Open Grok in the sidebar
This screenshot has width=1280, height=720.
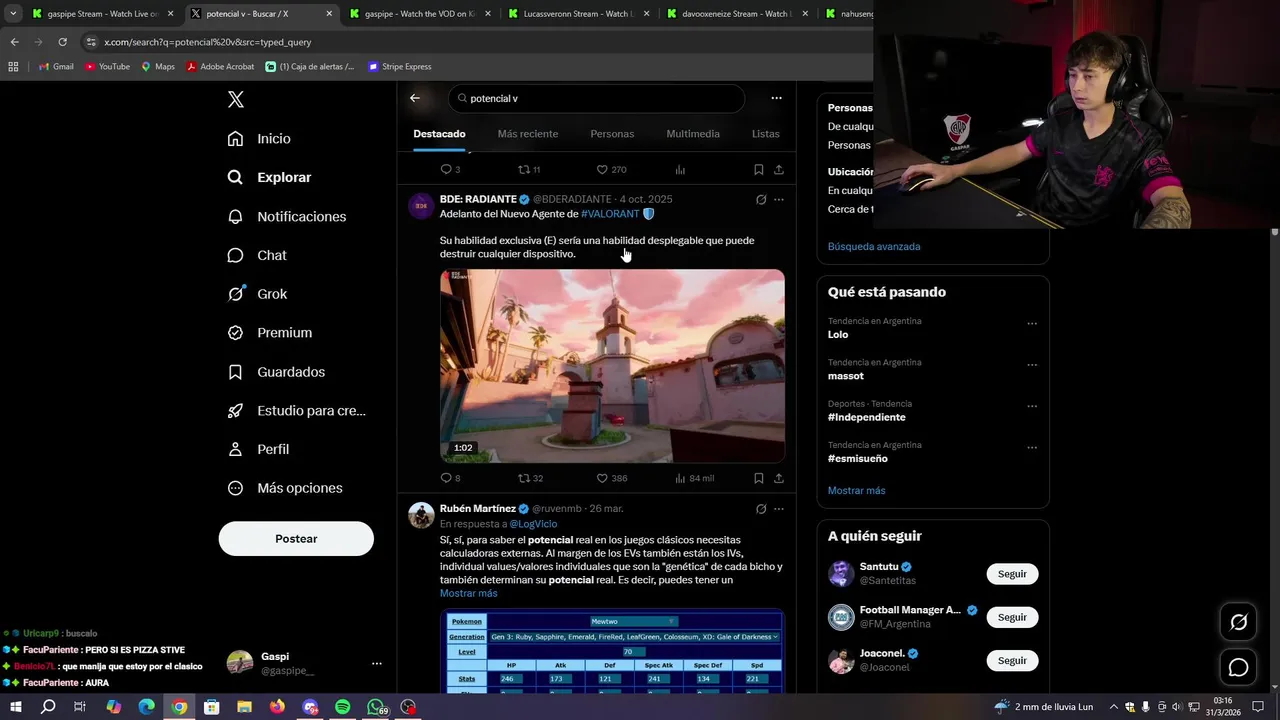[257, 294]
